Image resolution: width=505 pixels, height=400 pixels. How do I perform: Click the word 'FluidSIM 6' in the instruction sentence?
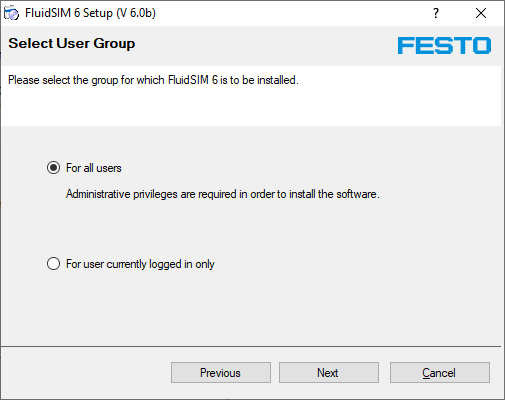point(193,80)
